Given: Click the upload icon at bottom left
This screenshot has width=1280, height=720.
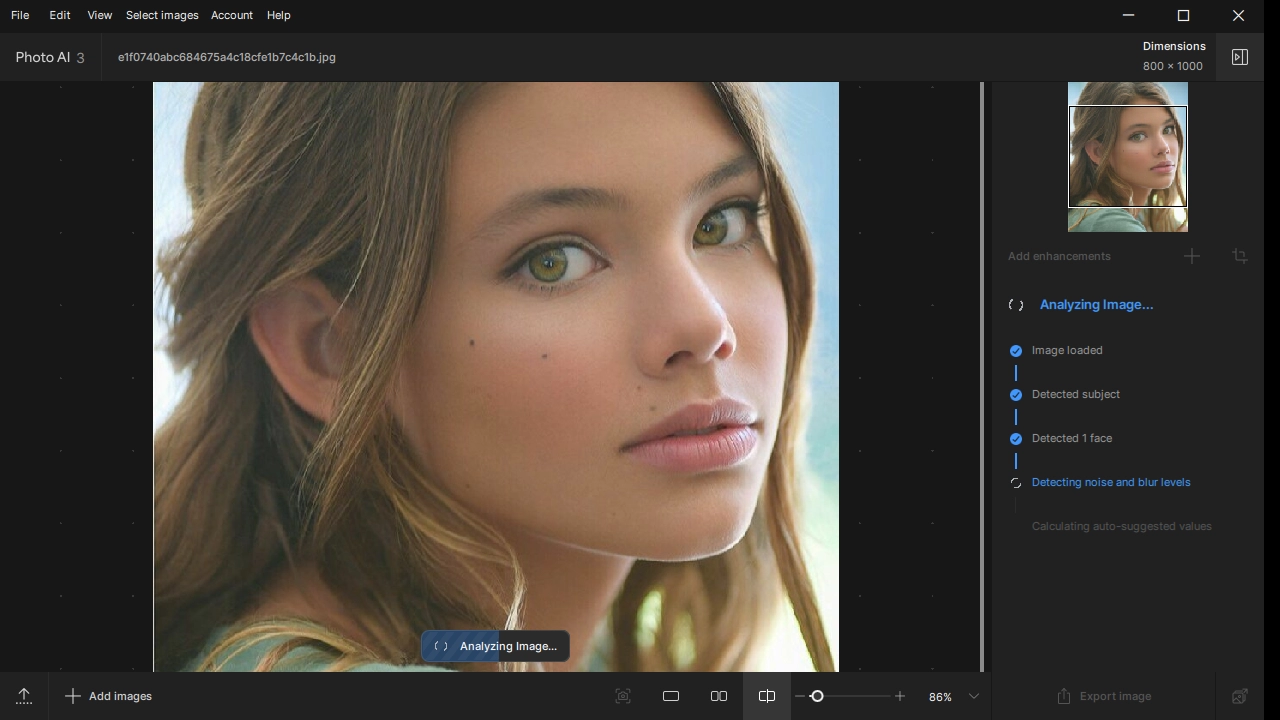Looking at the screenshot, I should [24, 696].
